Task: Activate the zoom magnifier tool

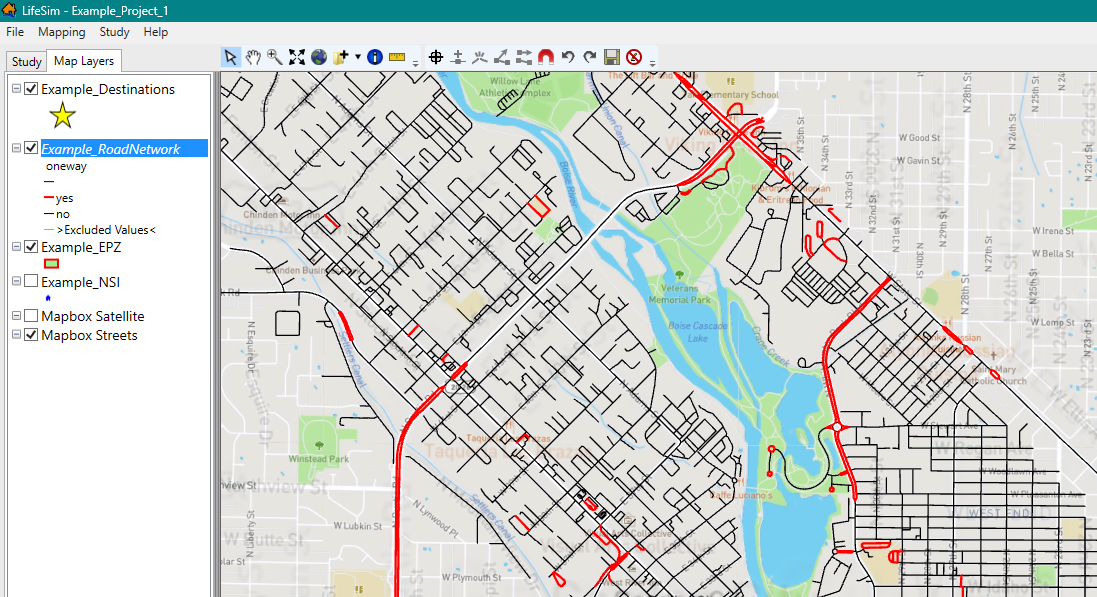Action: (274, 57)
